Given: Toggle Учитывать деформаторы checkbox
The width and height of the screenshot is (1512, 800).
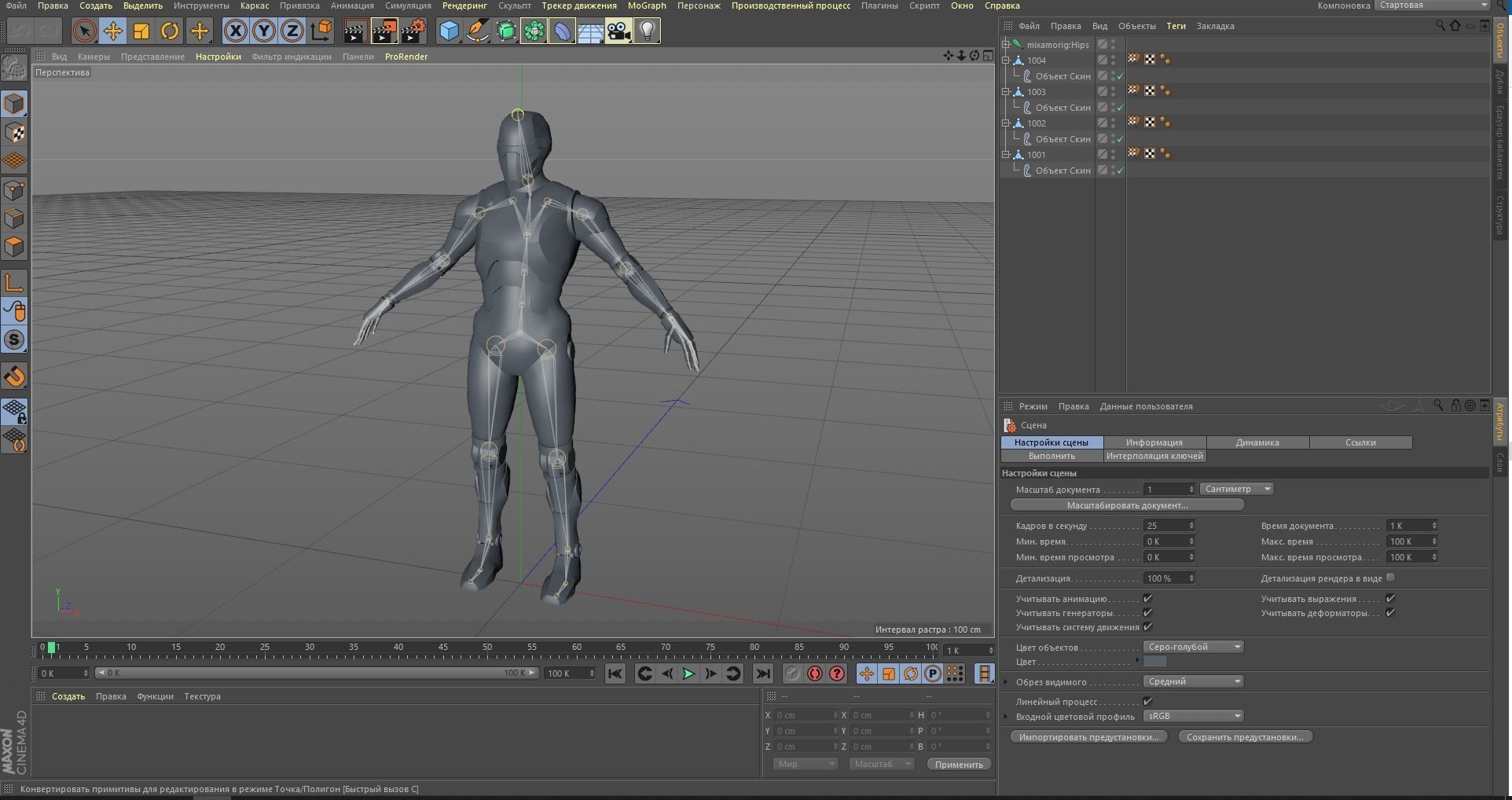Looking at the screenshot, I should pyautogui.click(x=1390, y=613).
